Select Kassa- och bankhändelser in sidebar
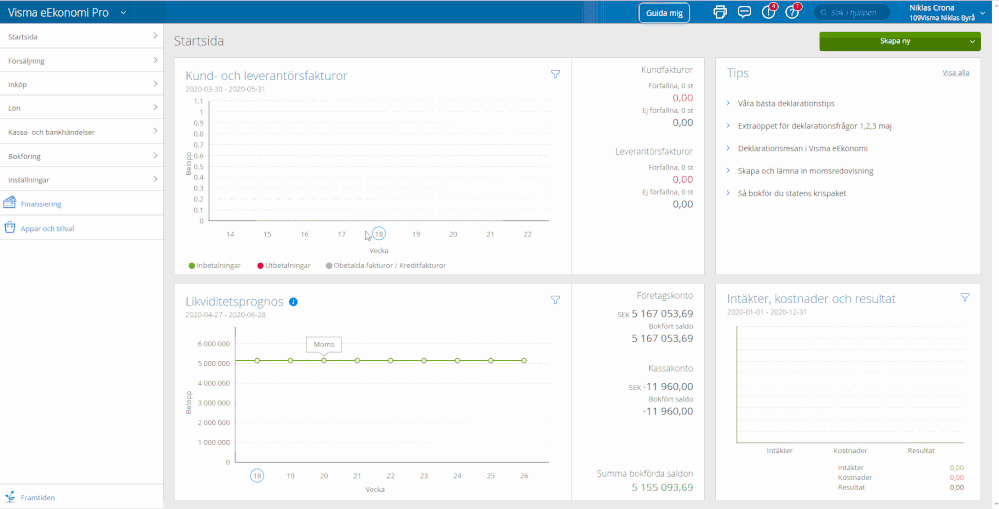 tap(81, 132)
